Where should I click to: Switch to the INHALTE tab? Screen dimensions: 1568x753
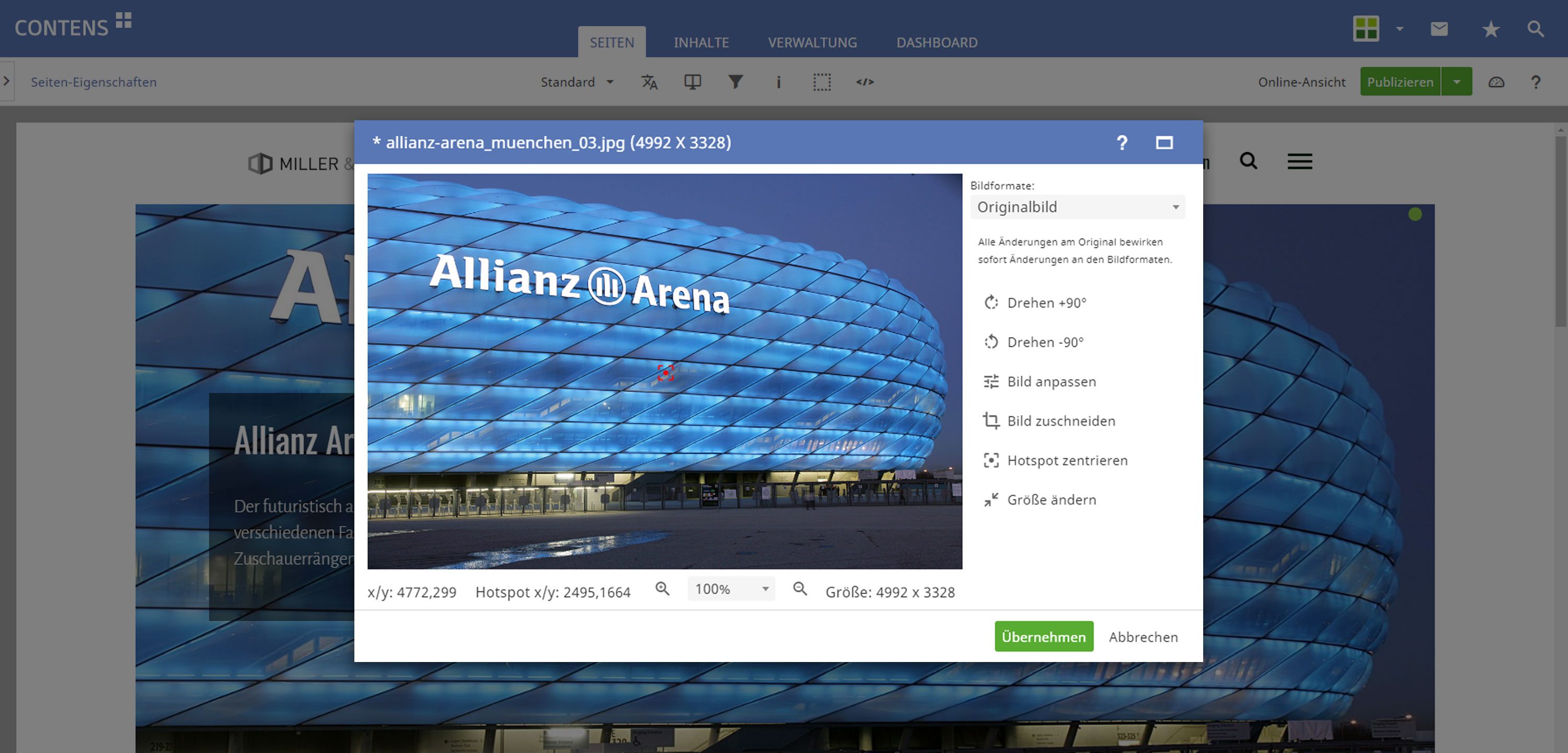click(x=700, y=42)
